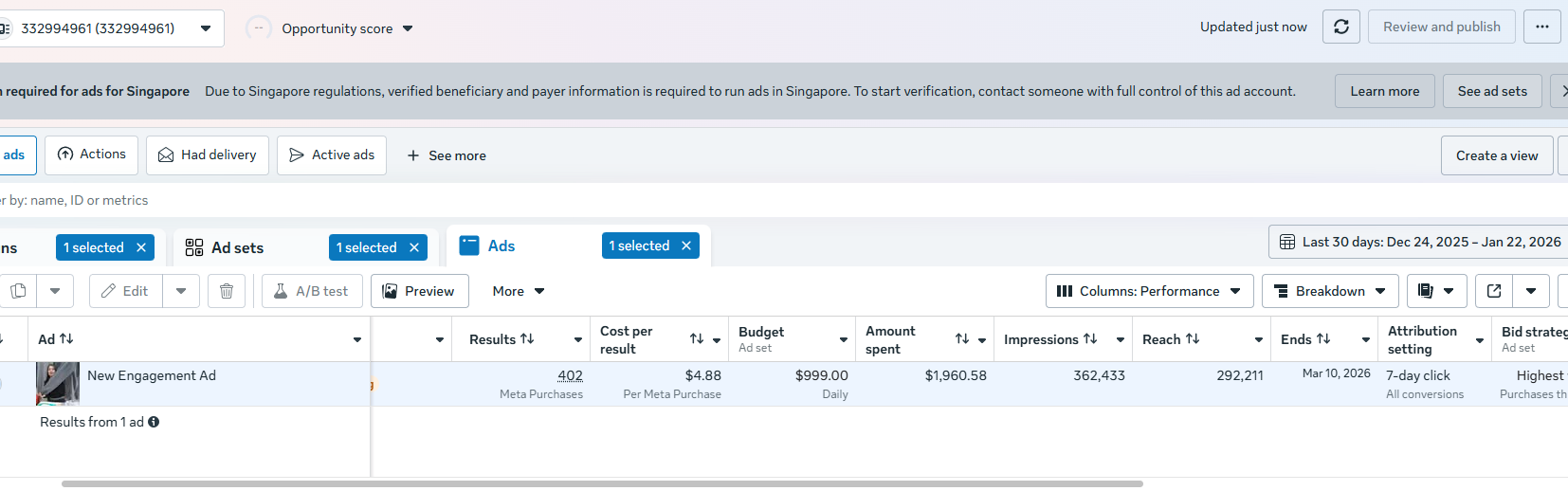
Task: Click the duplicate ad icon
Action: [18, 291]
